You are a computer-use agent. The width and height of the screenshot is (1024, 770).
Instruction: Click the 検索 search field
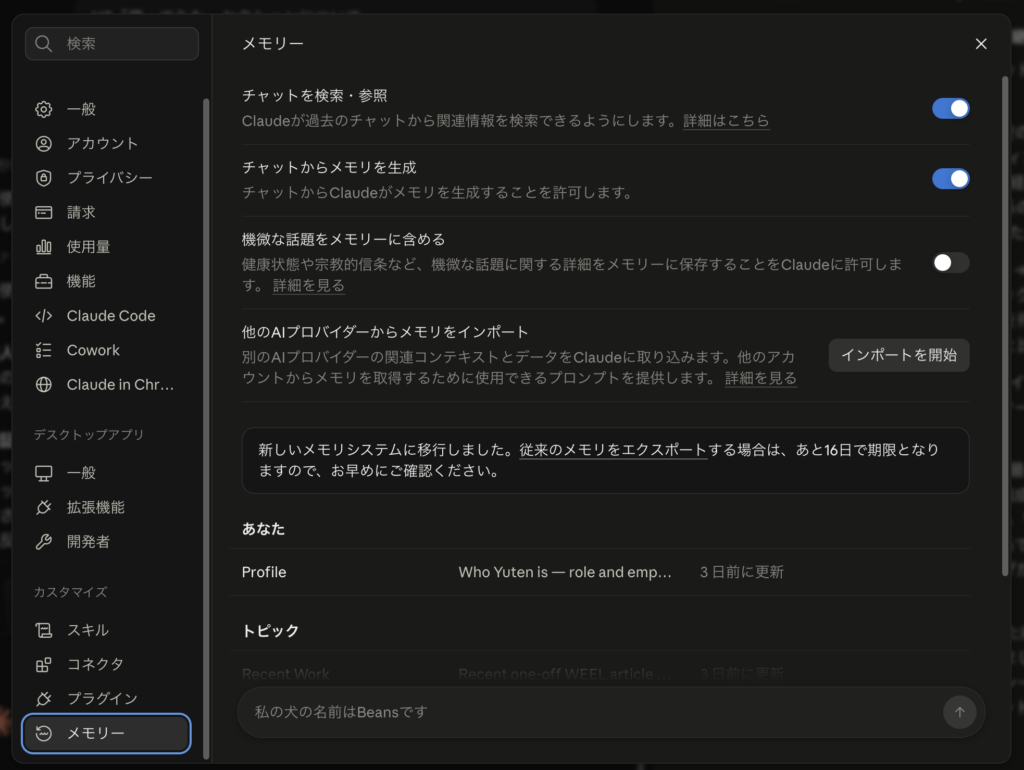tap(112, 44)
